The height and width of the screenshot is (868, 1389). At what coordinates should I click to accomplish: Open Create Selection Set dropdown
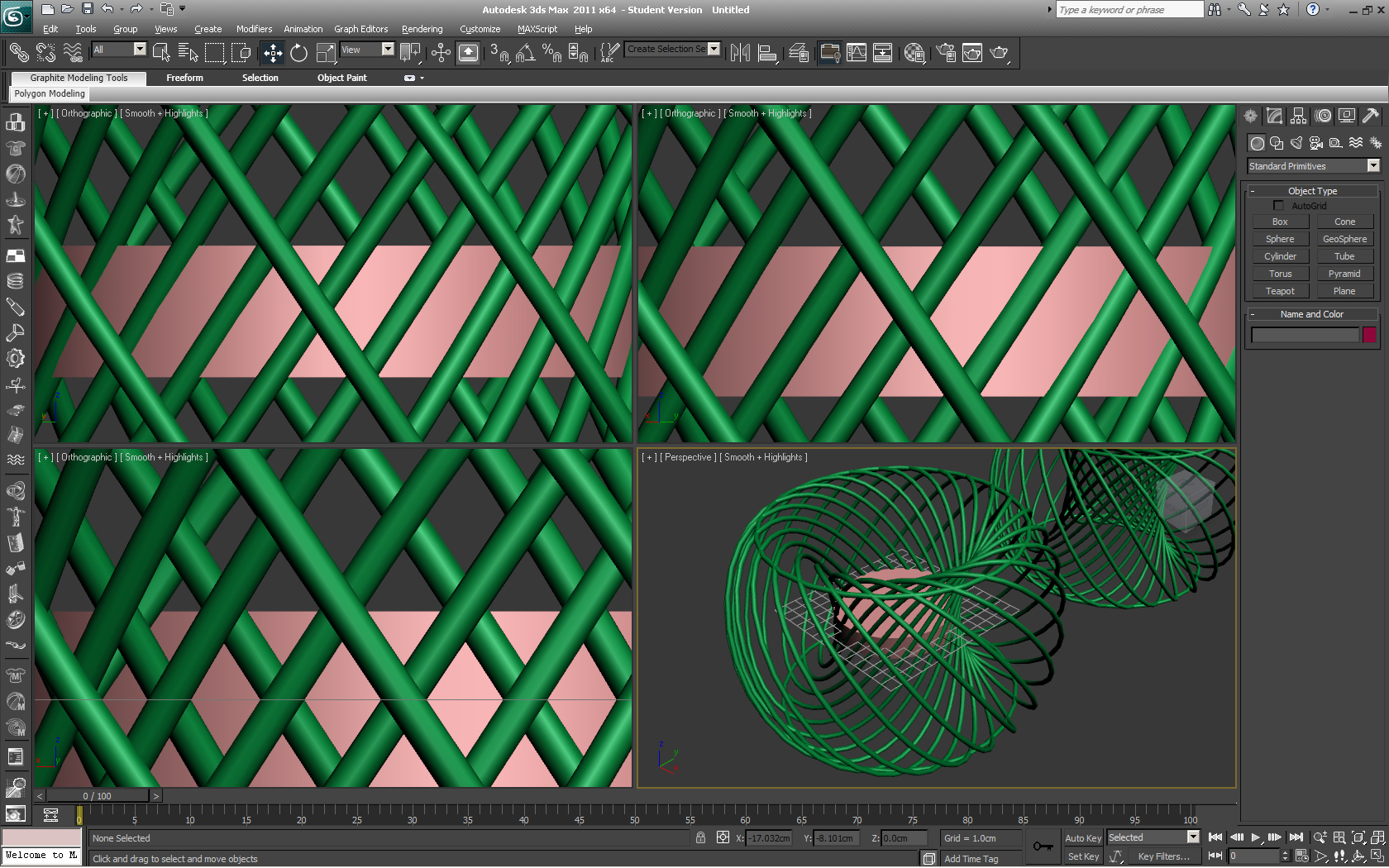tap(672, 49)
